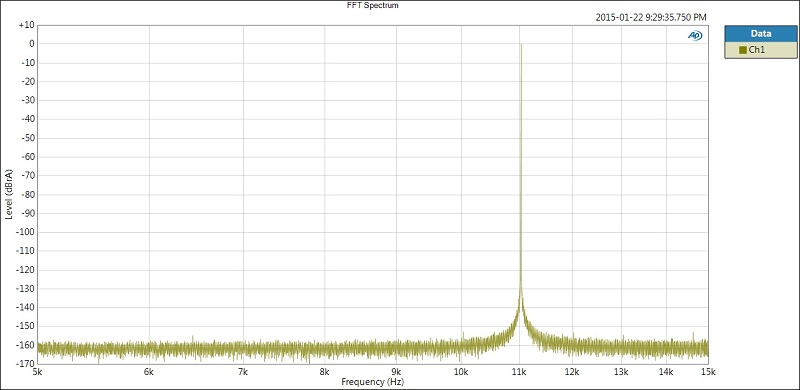This screenshot has width=800, height=390.
Task: Click the timestamp text above graph
Action: [x=651, y=17]
